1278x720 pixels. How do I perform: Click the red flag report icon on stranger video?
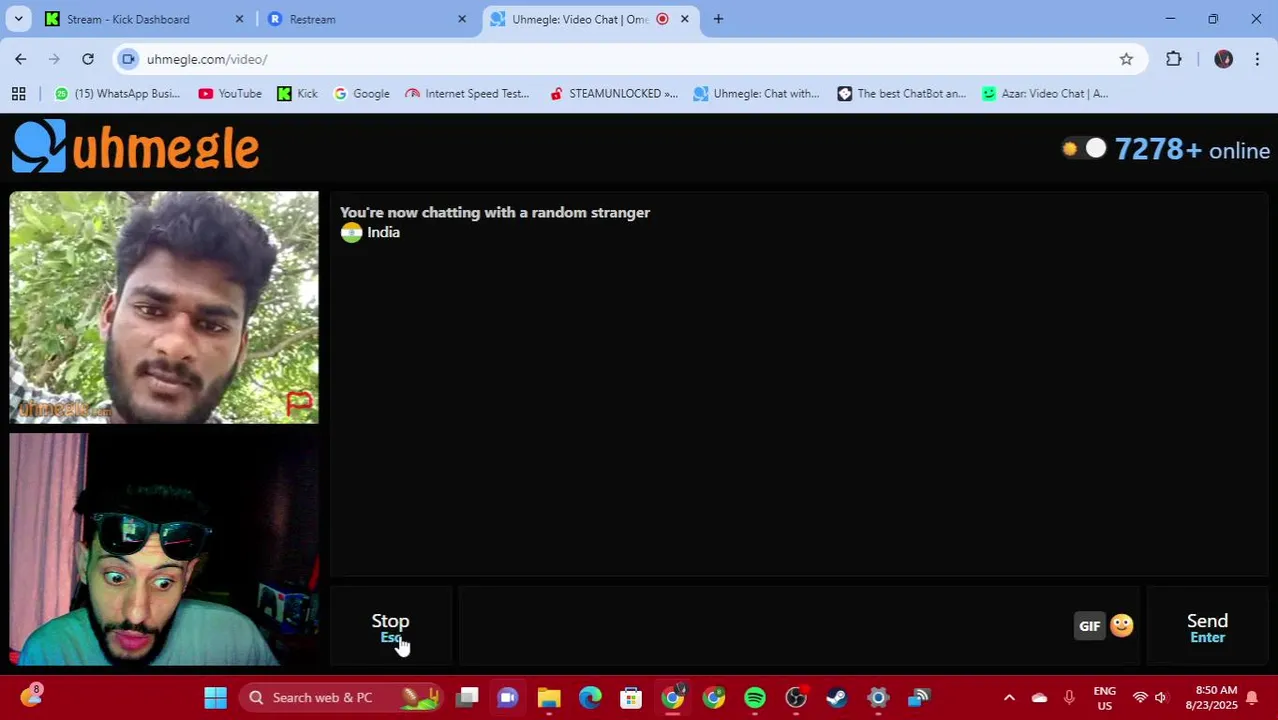(x=300, y=402)
